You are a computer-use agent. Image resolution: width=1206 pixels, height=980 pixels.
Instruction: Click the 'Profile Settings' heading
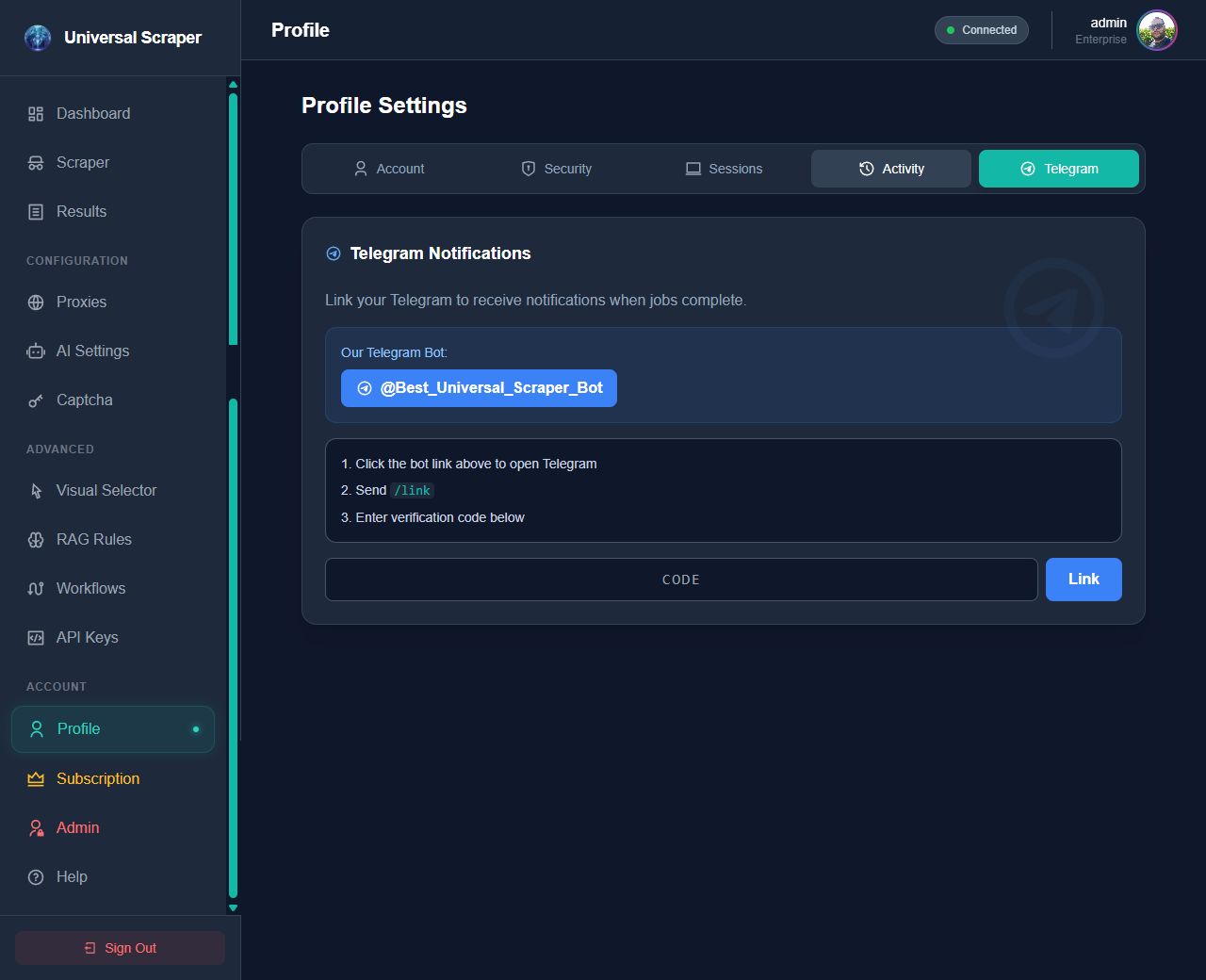coord(384,106)
